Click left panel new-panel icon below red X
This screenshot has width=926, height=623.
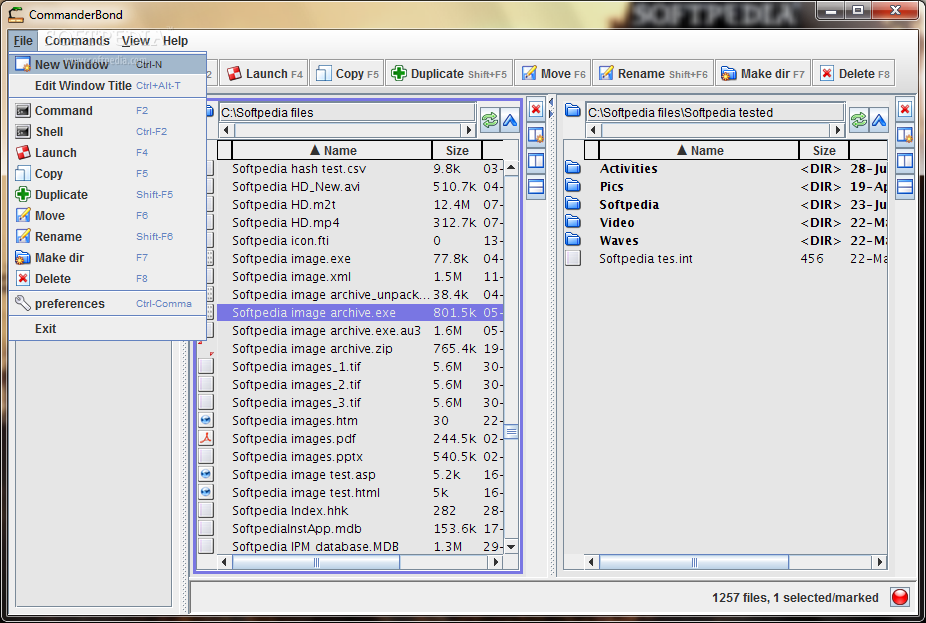(x=536, y=135)
